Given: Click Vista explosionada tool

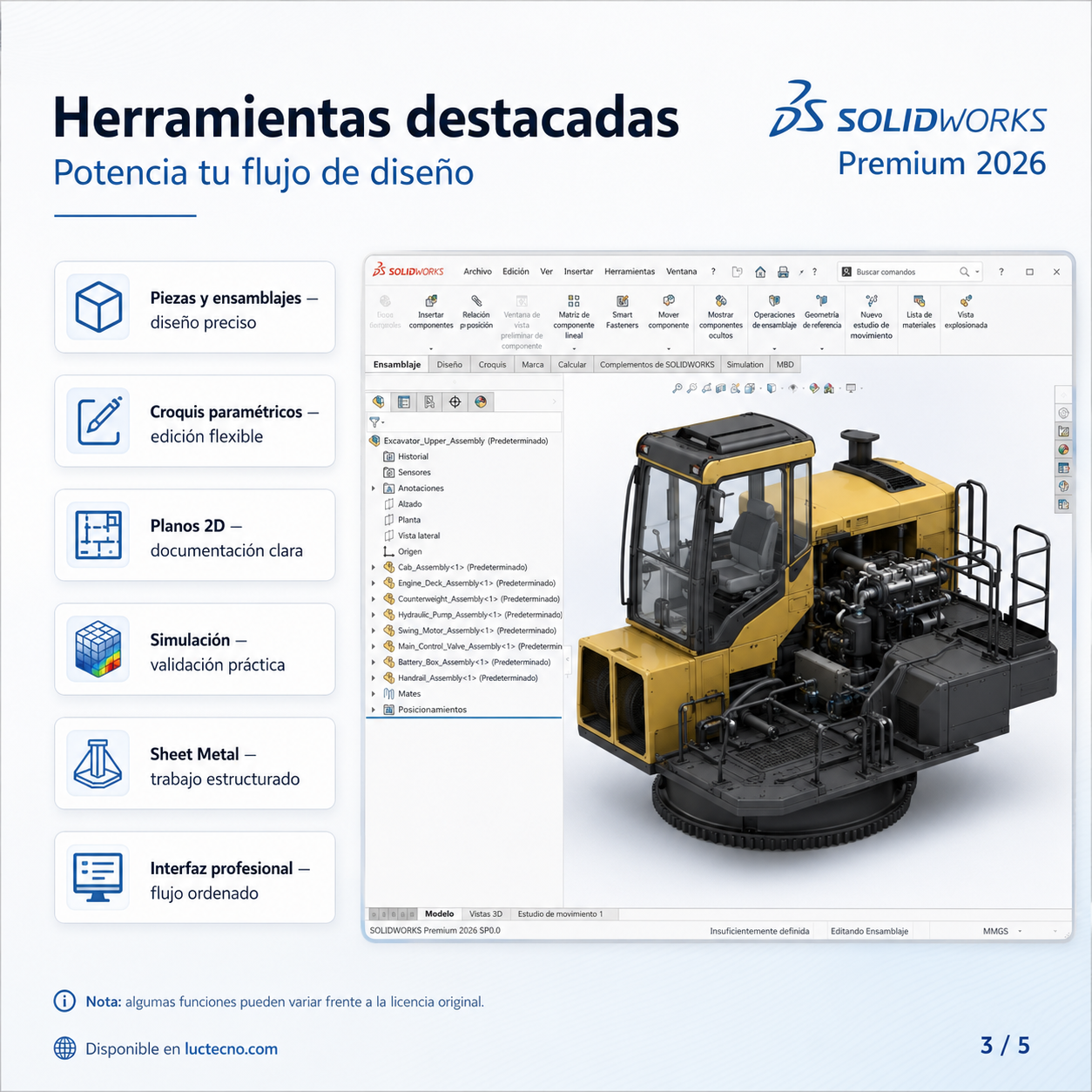Looking at the screenshot, I should point(966,313).
